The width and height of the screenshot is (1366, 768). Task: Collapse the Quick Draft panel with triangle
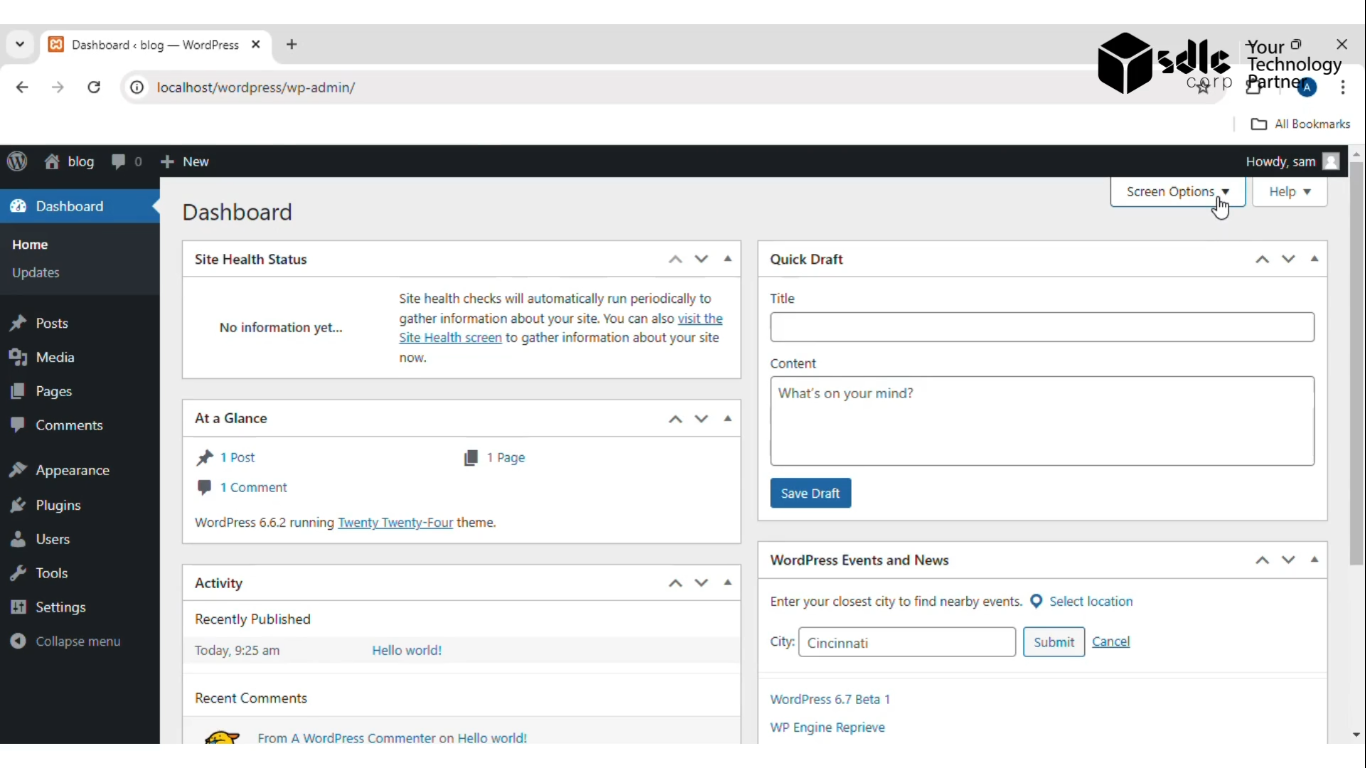coord(1314,259)
